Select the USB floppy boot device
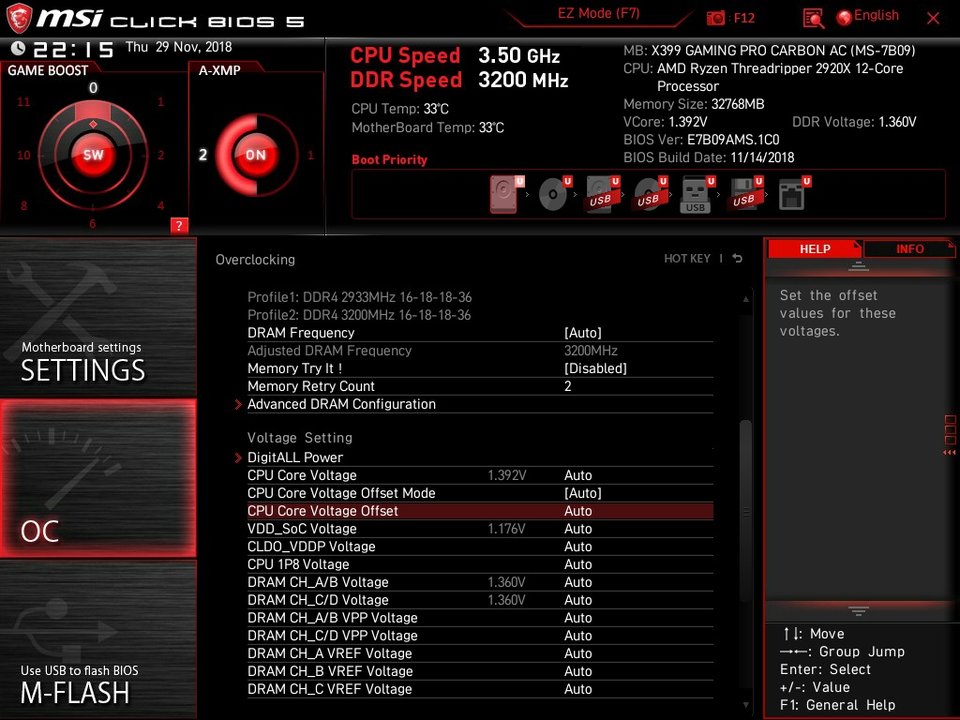 746,195
